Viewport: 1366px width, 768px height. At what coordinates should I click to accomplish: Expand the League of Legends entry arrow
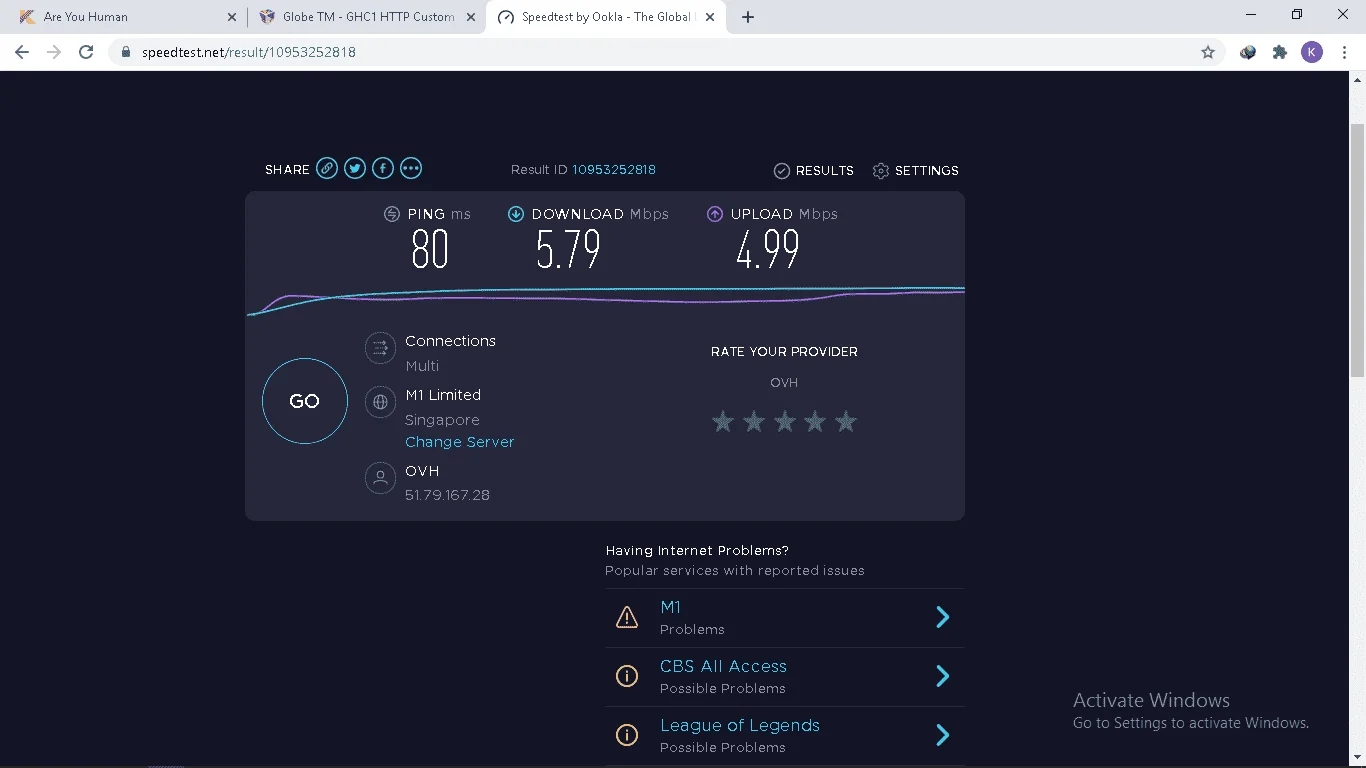tap(942, 735)
